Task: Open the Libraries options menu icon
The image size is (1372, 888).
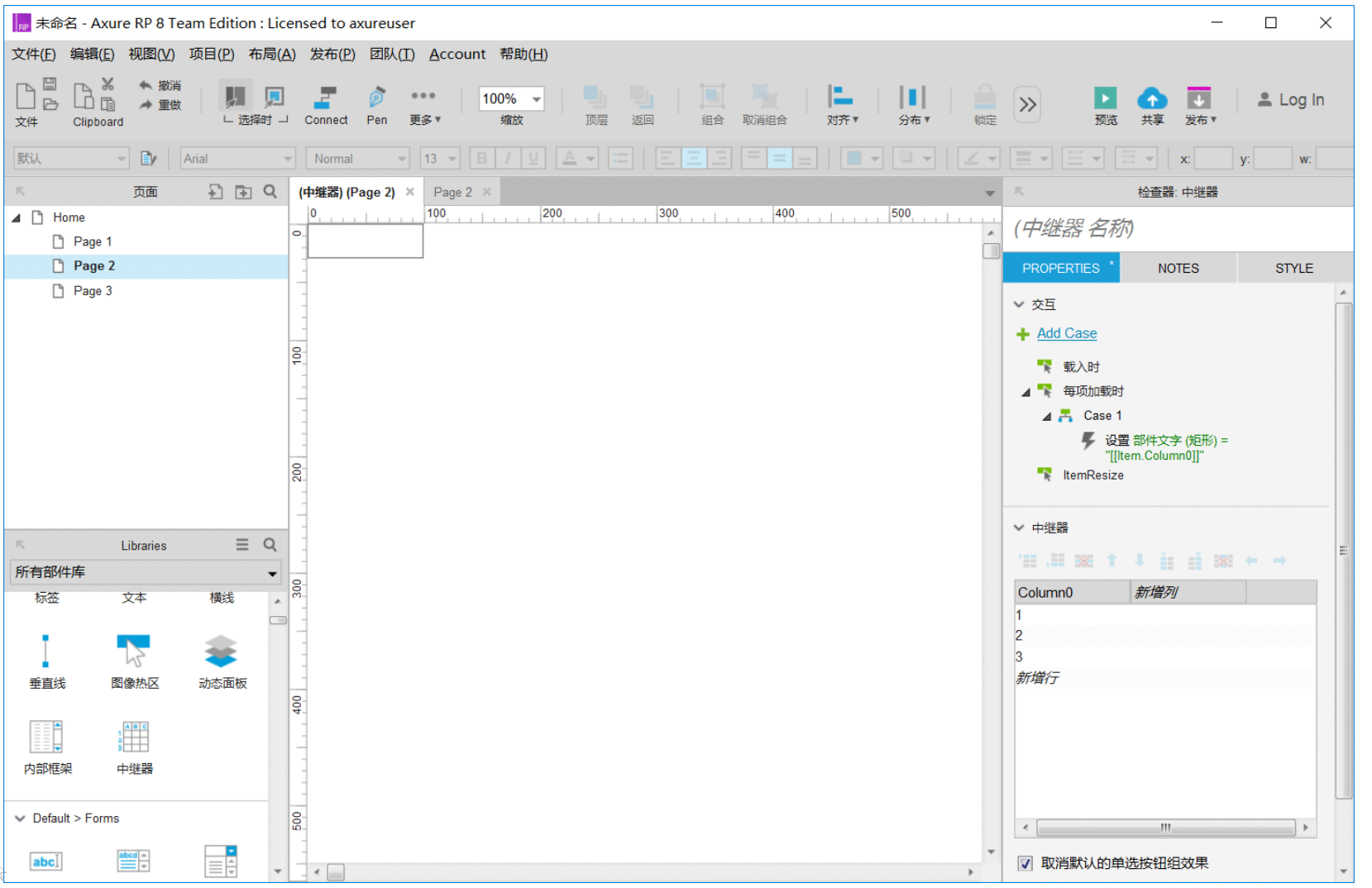Action: [242, 545]
